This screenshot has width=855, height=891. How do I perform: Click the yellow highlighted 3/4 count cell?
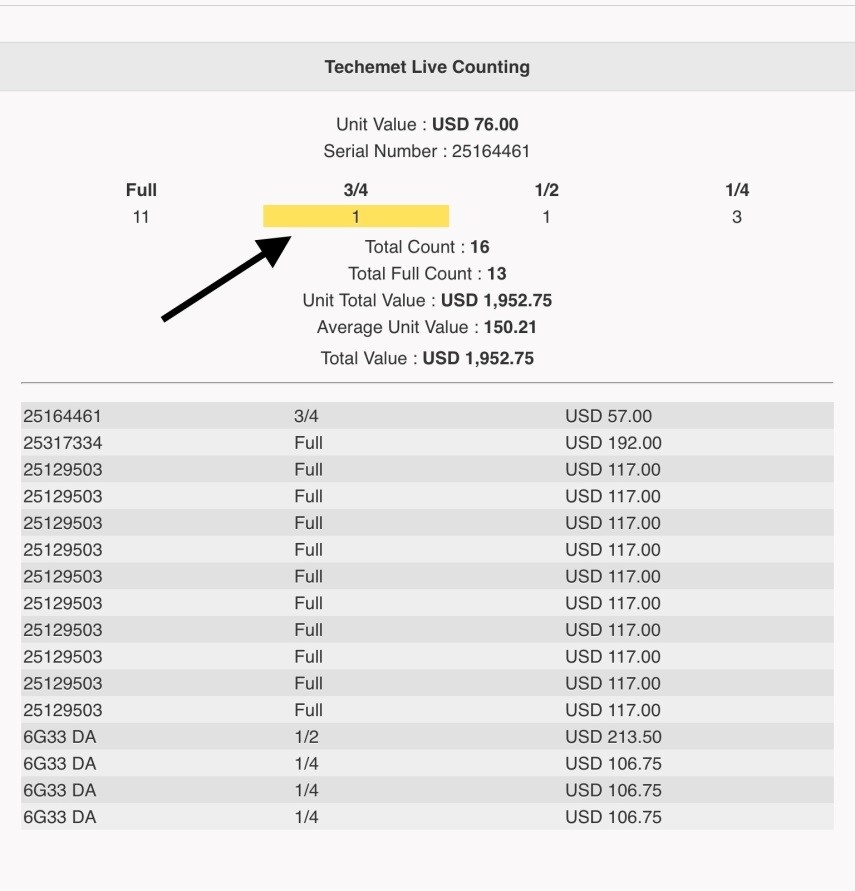tap(356, 216)
